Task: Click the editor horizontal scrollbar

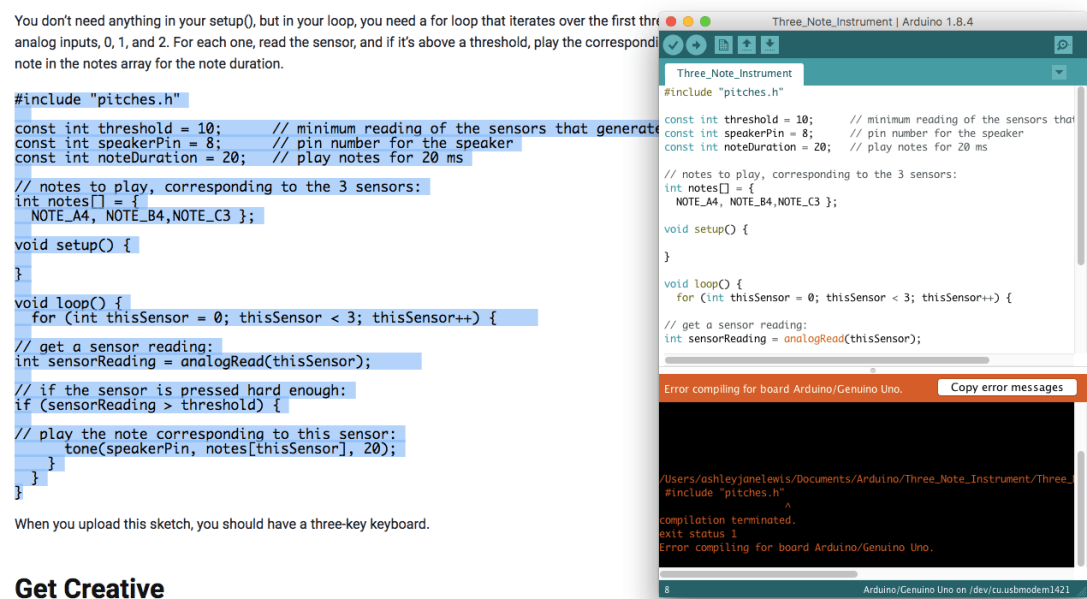Action: [826, 360]
